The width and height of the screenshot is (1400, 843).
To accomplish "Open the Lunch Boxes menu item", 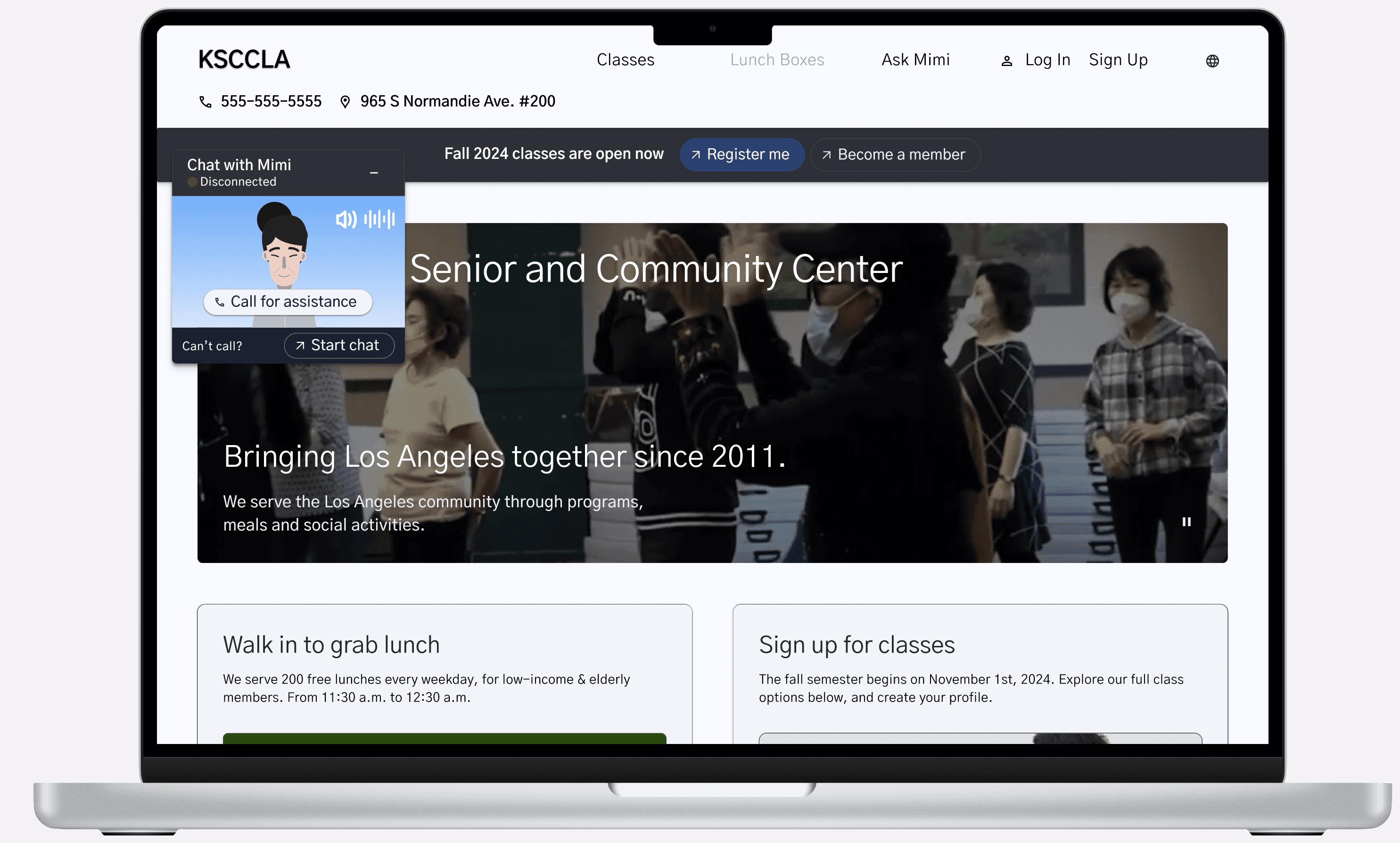I will point(777,60).
